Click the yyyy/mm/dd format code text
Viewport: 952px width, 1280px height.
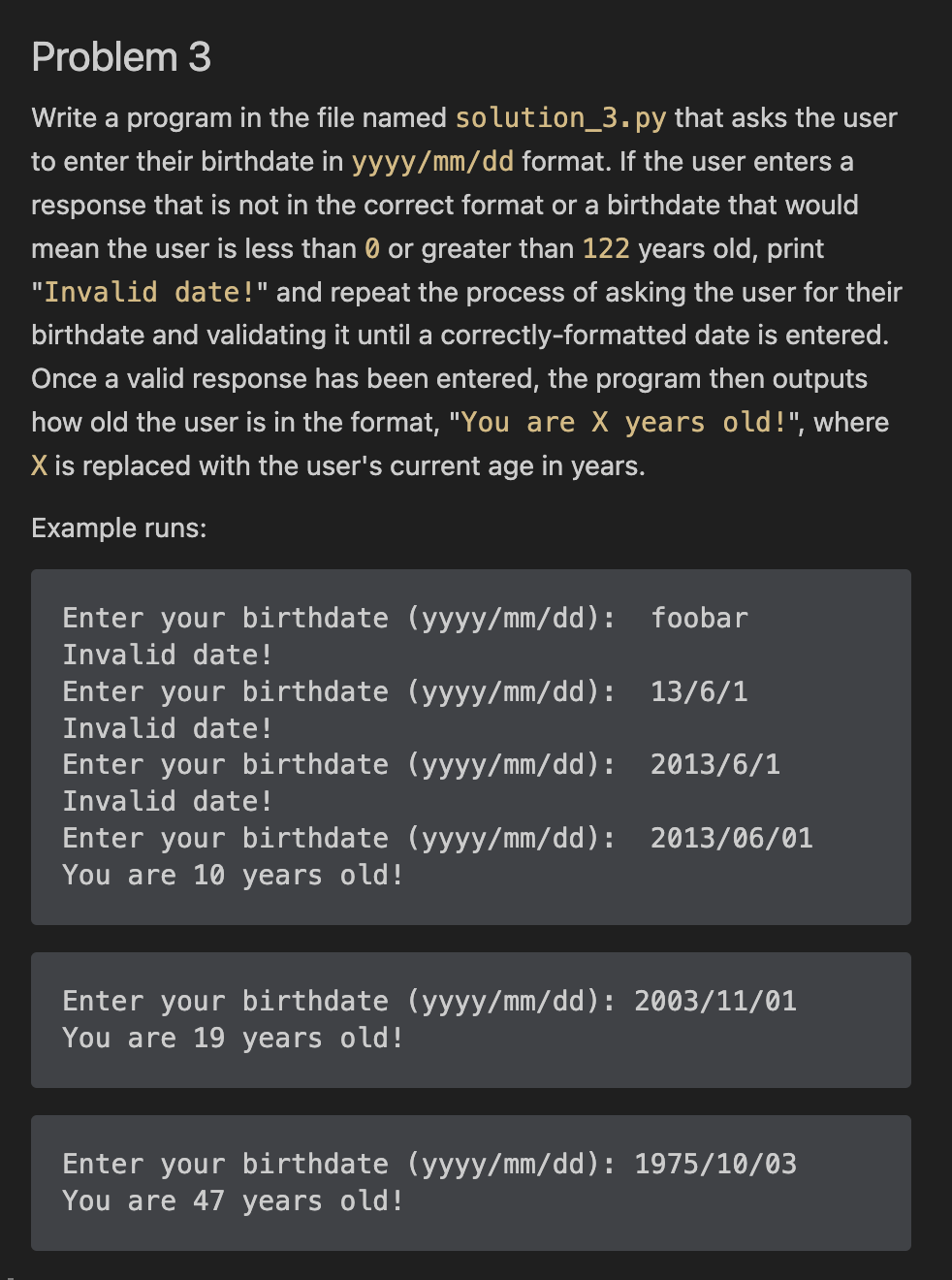click(x=432, y=161)
